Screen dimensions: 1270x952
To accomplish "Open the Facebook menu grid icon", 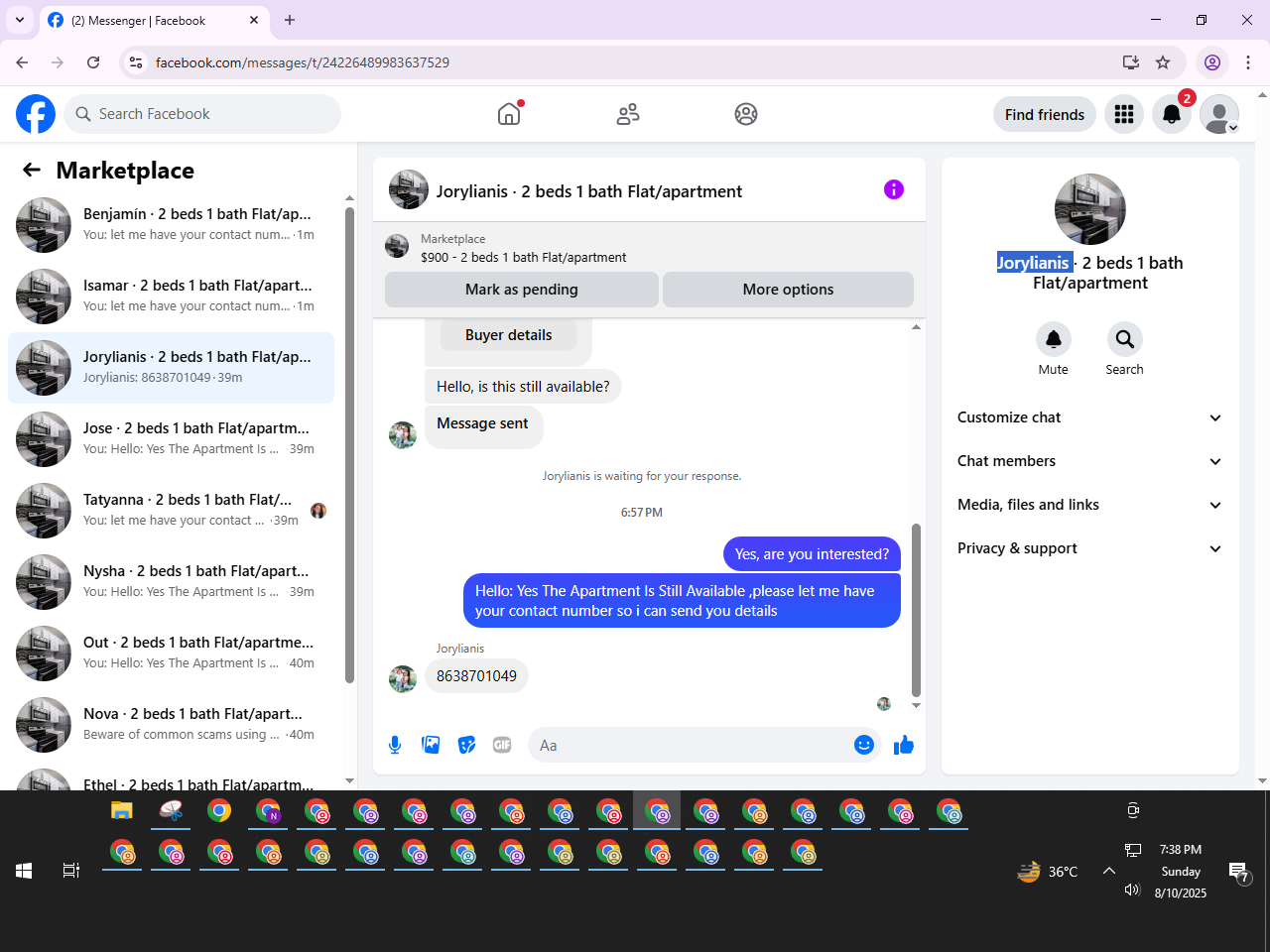I will (x=1124, y=114).
